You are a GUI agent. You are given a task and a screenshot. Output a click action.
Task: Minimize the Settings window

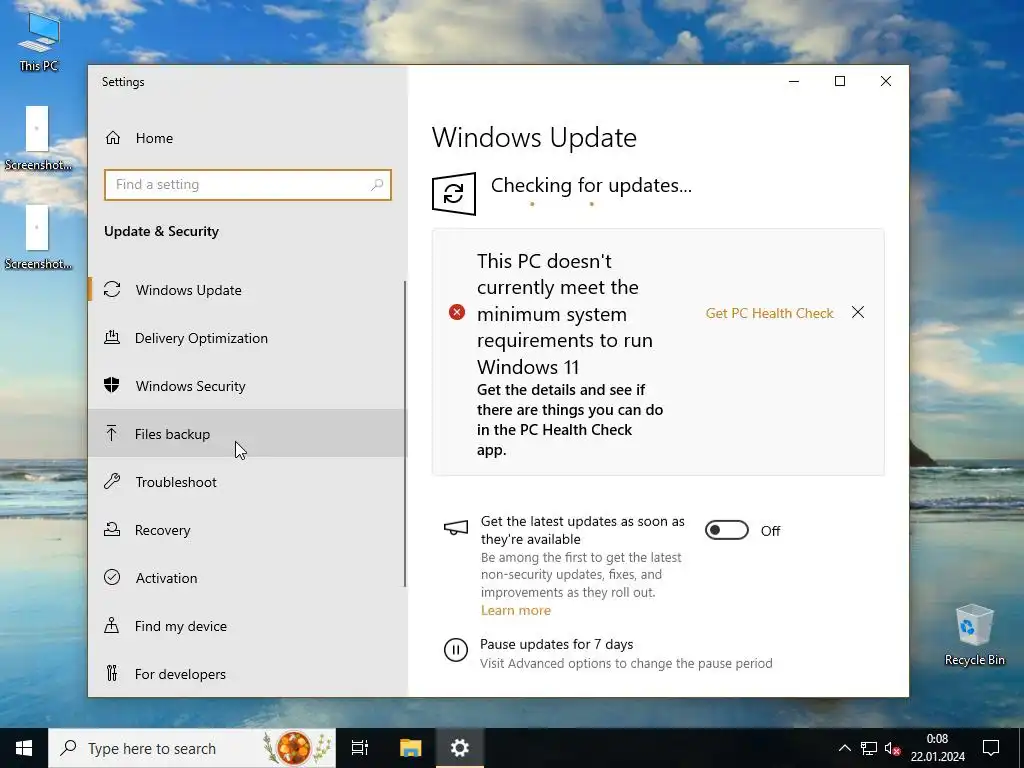coord(794,81)
